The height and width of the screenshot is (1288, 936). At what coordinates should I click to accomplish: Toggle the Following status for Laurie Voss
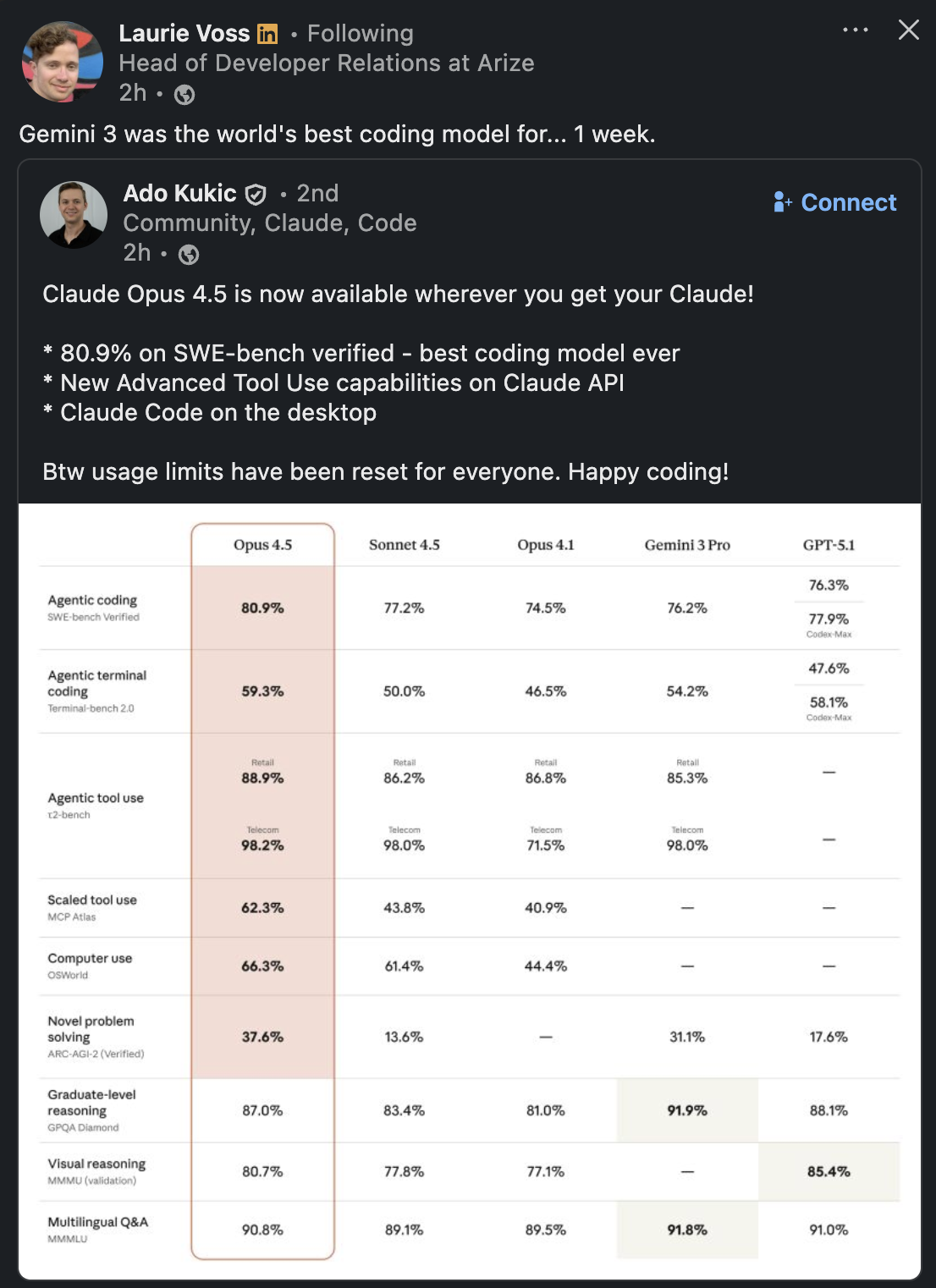361,33
